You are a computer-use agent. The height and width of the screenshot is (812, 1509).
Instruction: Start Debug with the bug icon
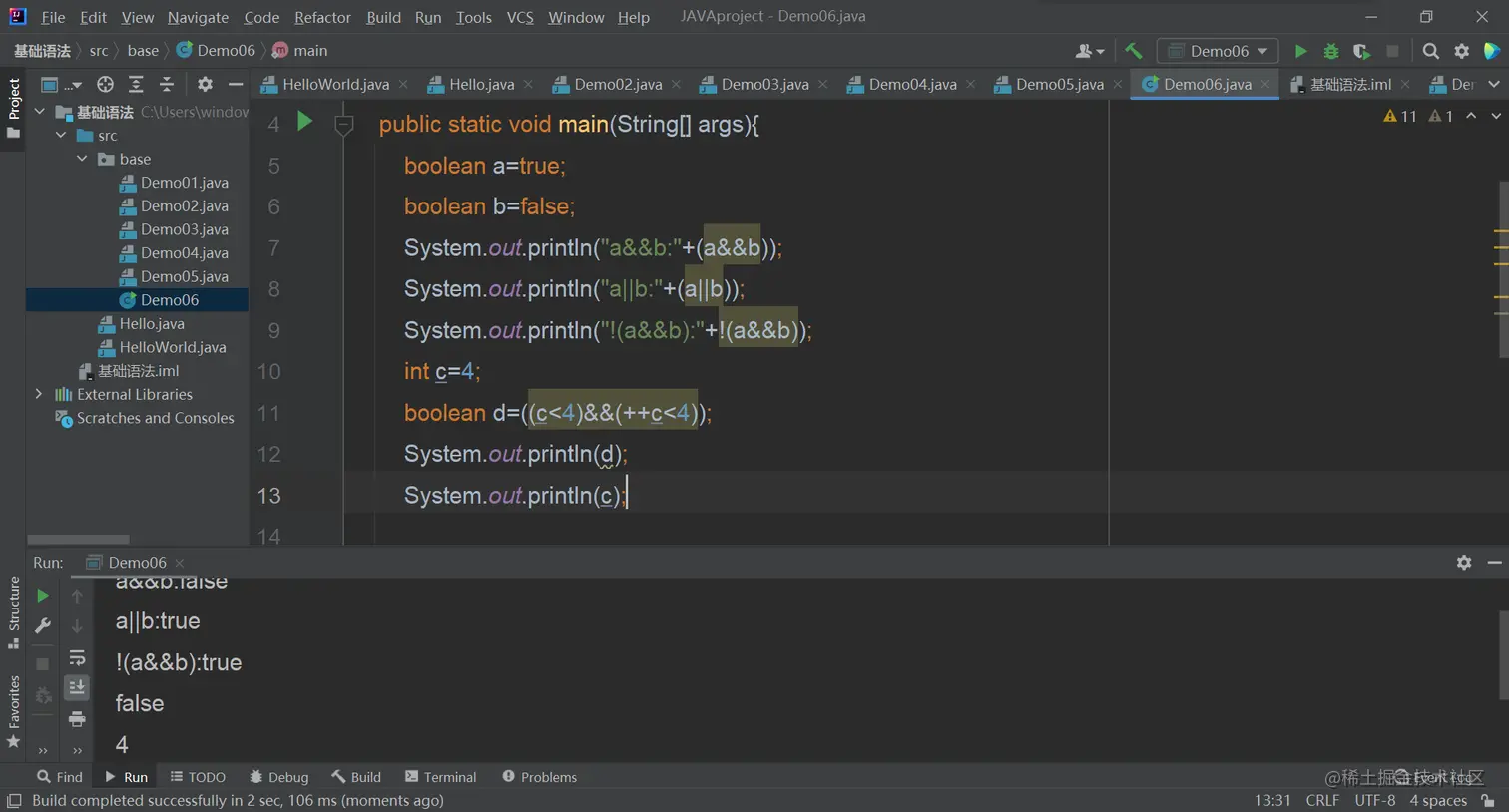(1331, 51)
